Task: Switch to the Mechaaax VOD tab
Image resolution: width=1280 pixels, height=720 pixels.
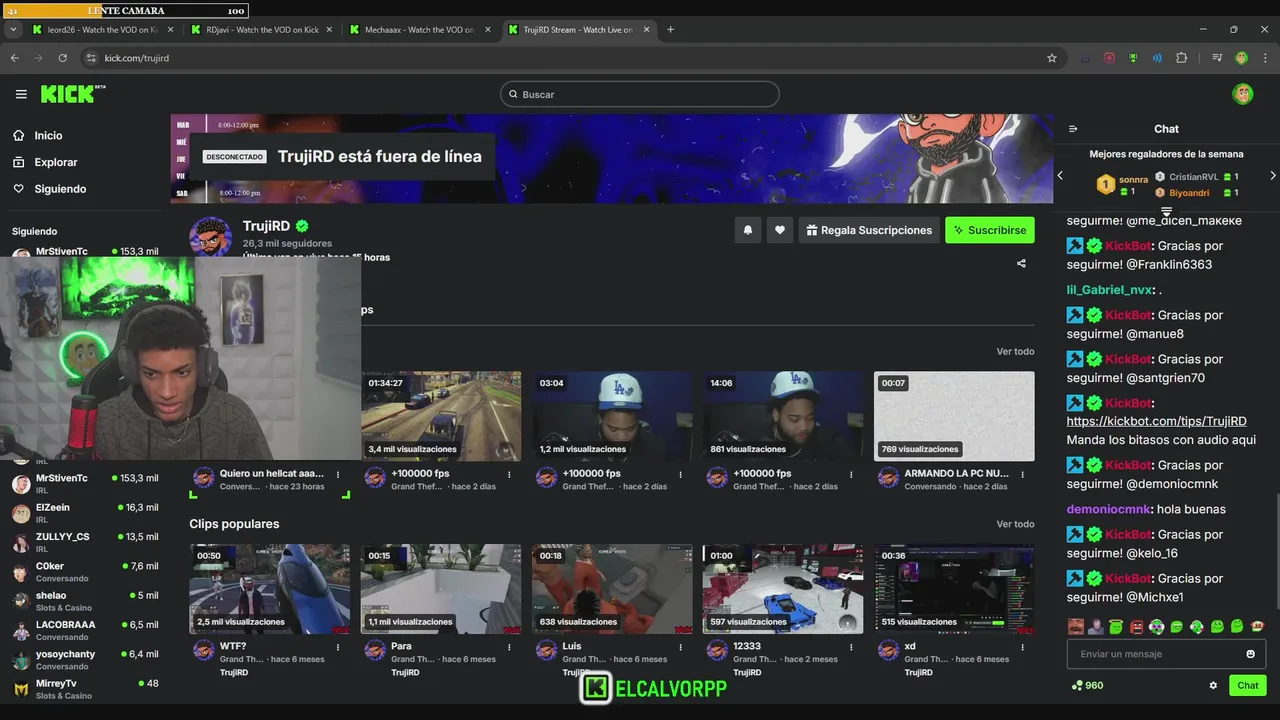Action: 419,29
